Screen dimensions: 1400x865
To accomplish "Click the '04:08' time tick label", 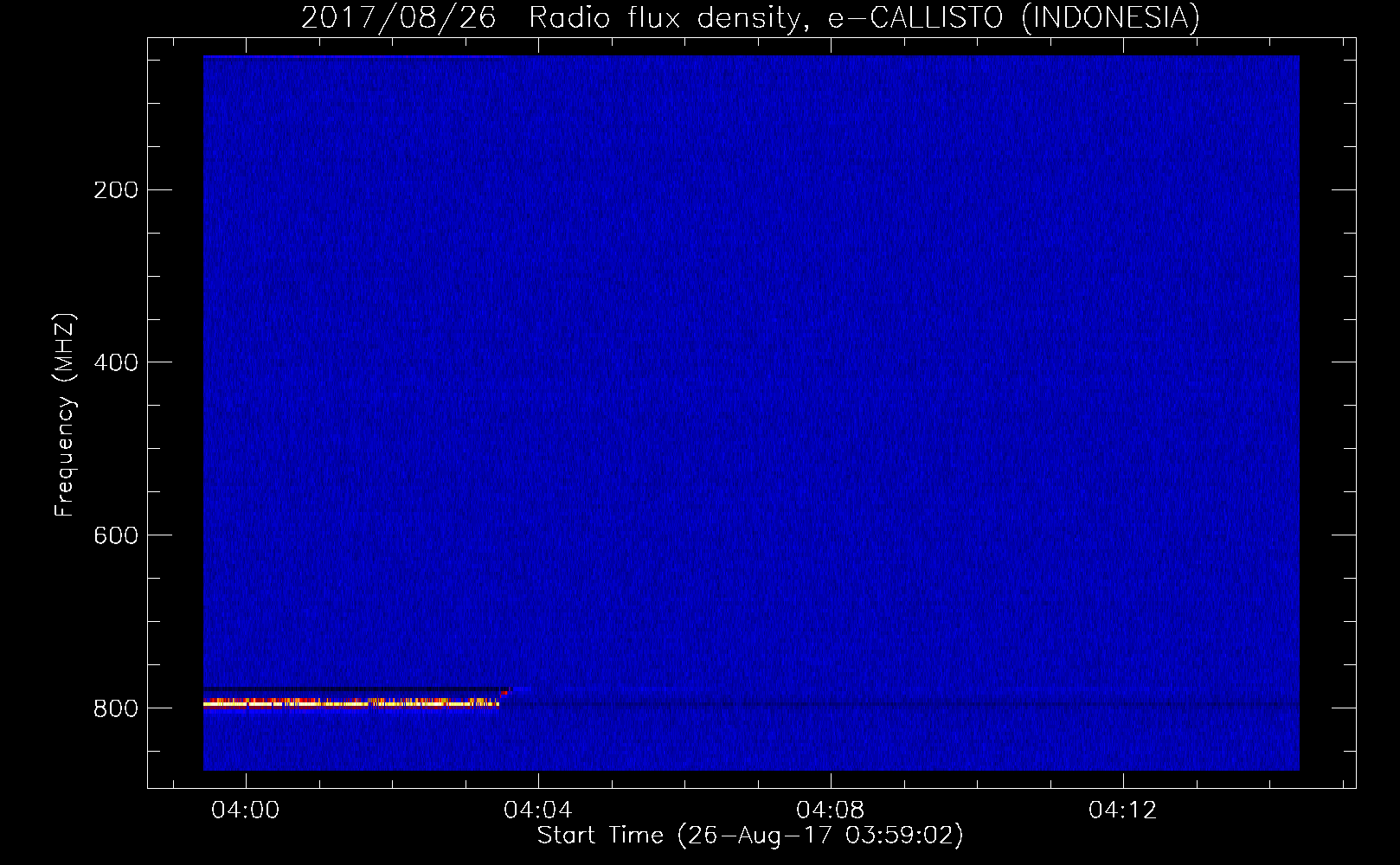I will tap(831, 811).
